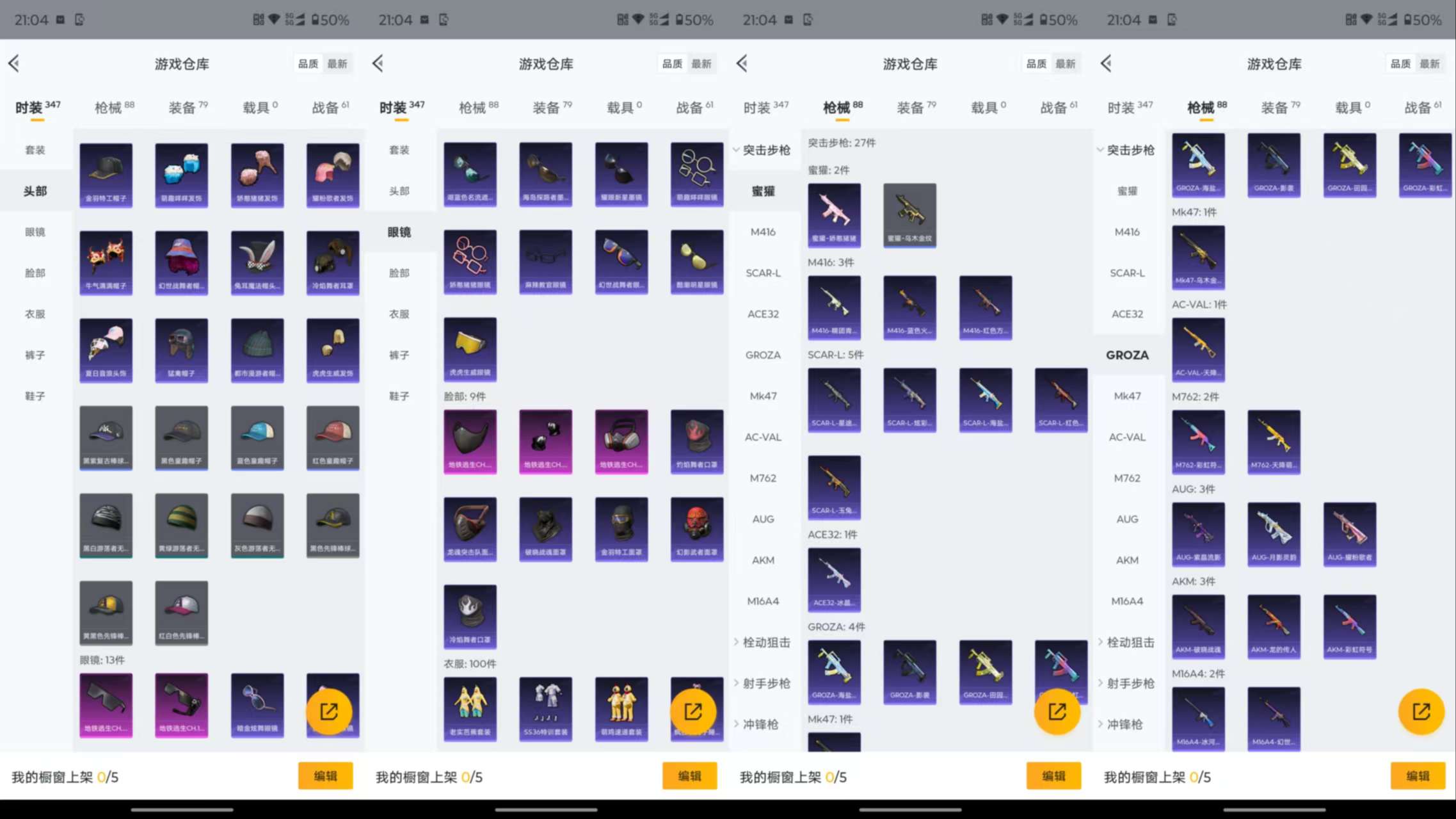Viewport: 1456px width, 819px height.
Task: Select the SCAR-L-玉兔 weapon skin
Action: [835, 487]
